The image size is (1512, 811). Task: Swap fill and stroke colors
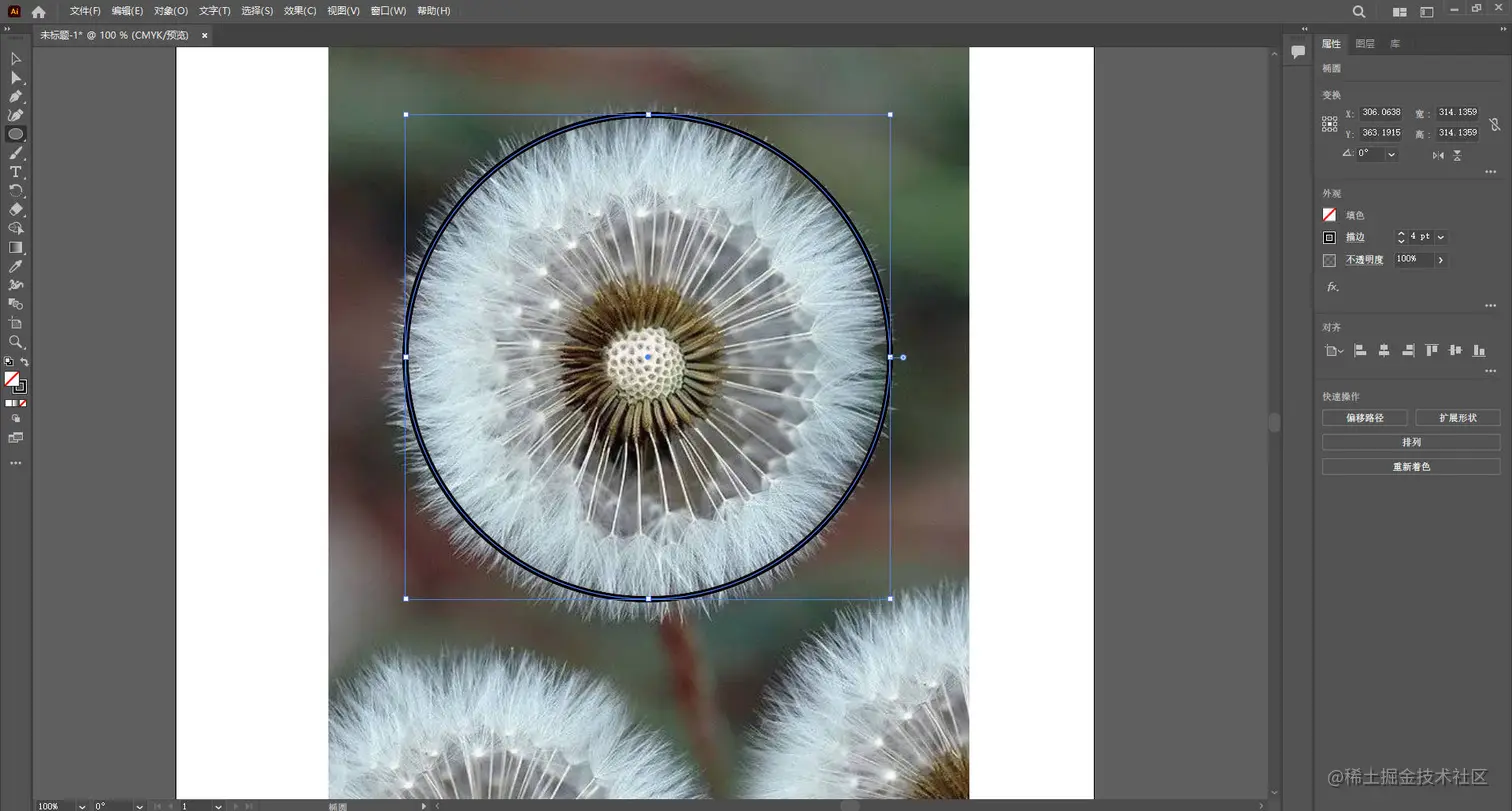[x=24, y=362]
